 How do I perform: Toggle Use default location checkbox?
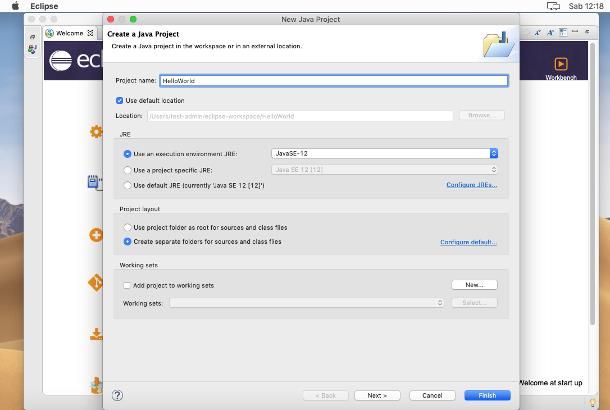tap(119, 100)
